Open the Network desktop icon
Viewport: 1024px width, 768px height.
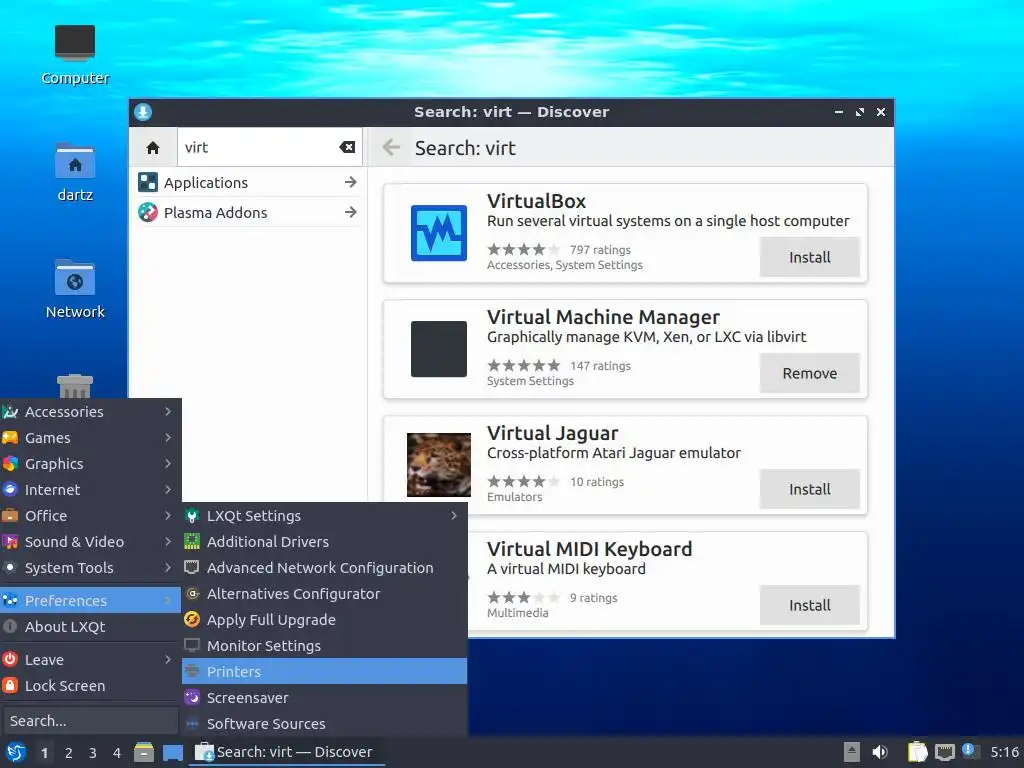tap(75, 278)
